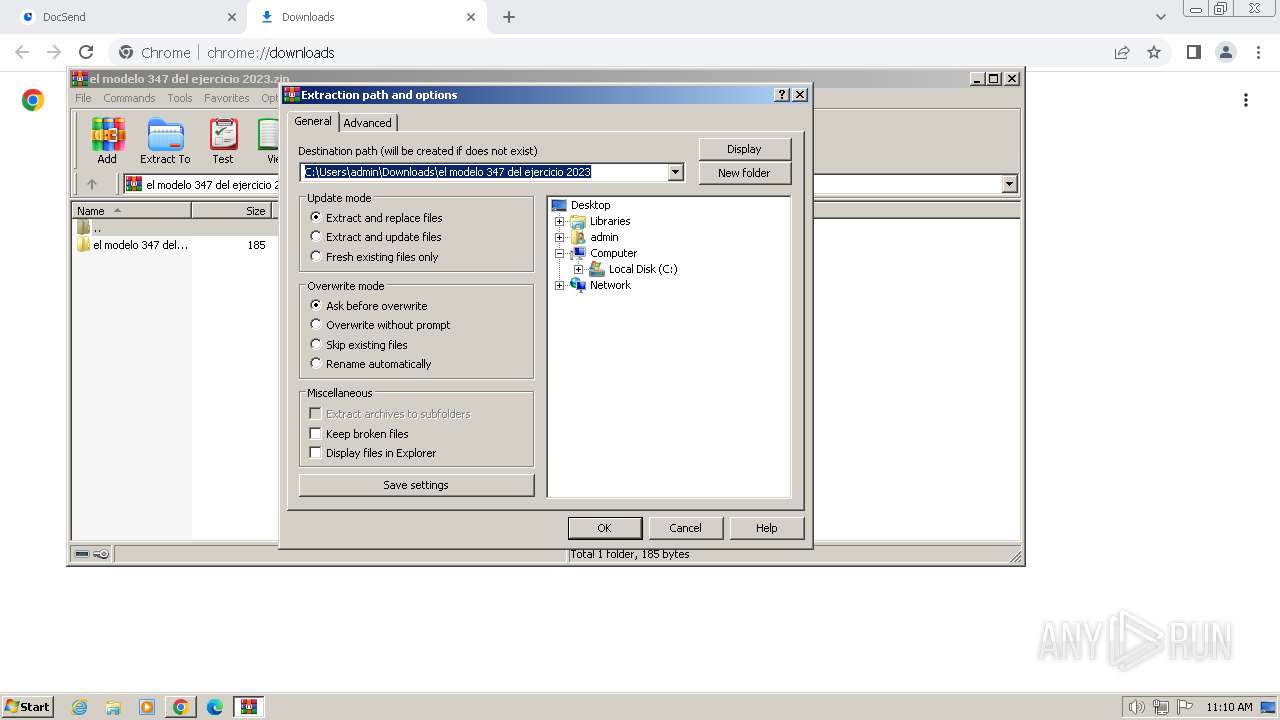The image size is (1280, 720).
Task: Open Internet Explorer from the taskbar
Action: click(80, 707)
